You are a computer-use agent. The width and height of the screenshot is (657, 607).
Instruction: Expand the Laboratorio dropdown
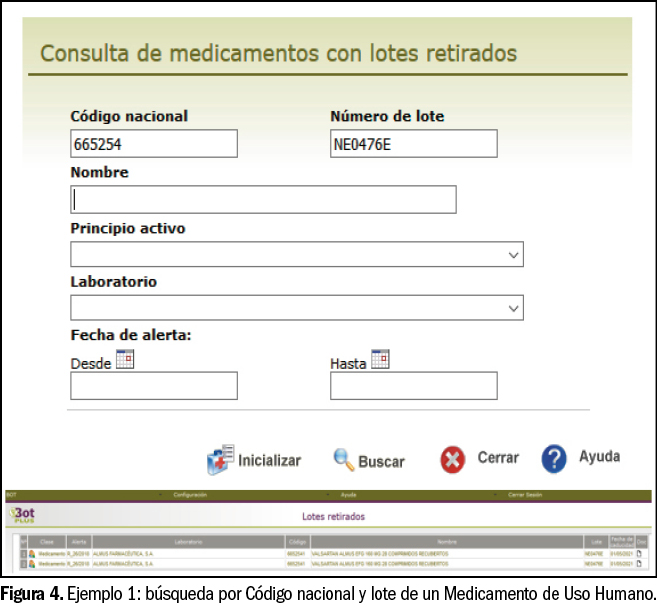(x=513, y=308)
